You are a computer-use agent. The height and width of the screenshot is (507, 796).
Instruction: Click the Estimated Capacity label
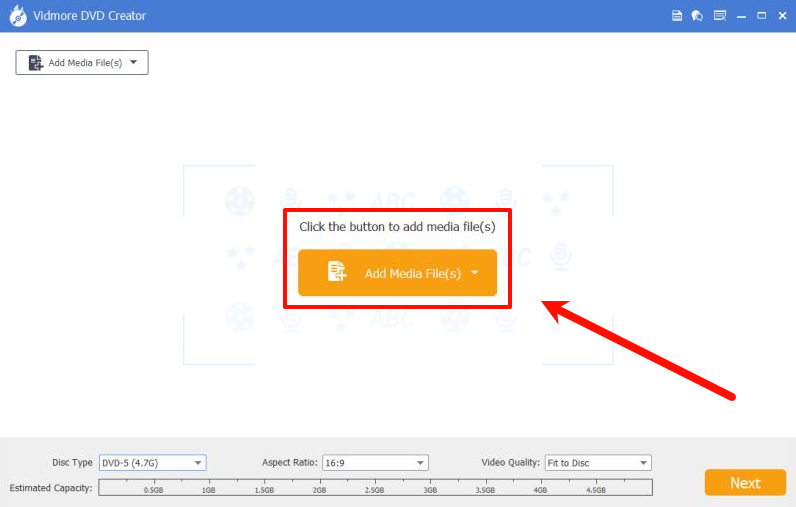point(51,488)
